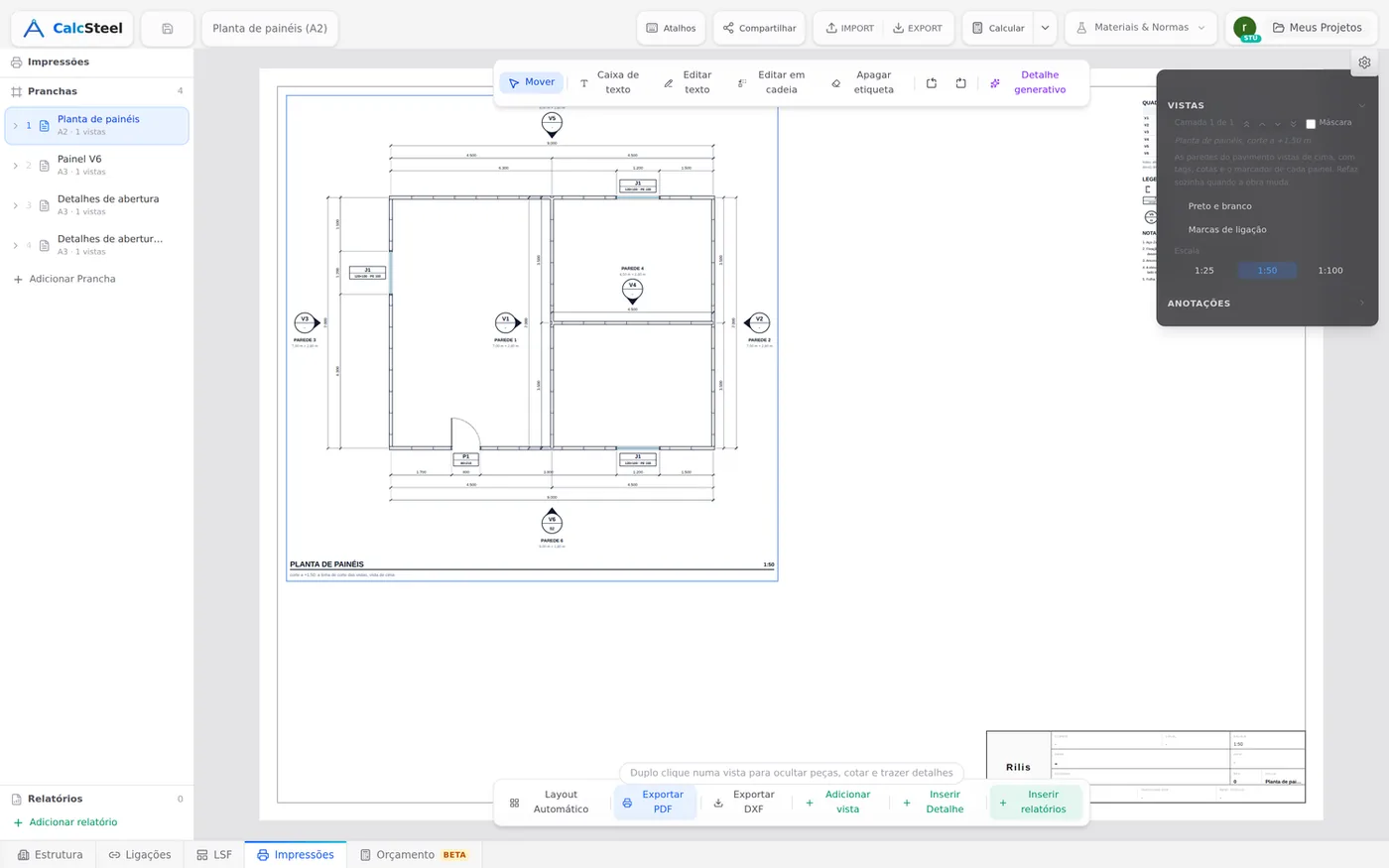This screenshot has height=868, width=1389.
Task: Open the user avatar with STU badge
Action: point(1245,29)
